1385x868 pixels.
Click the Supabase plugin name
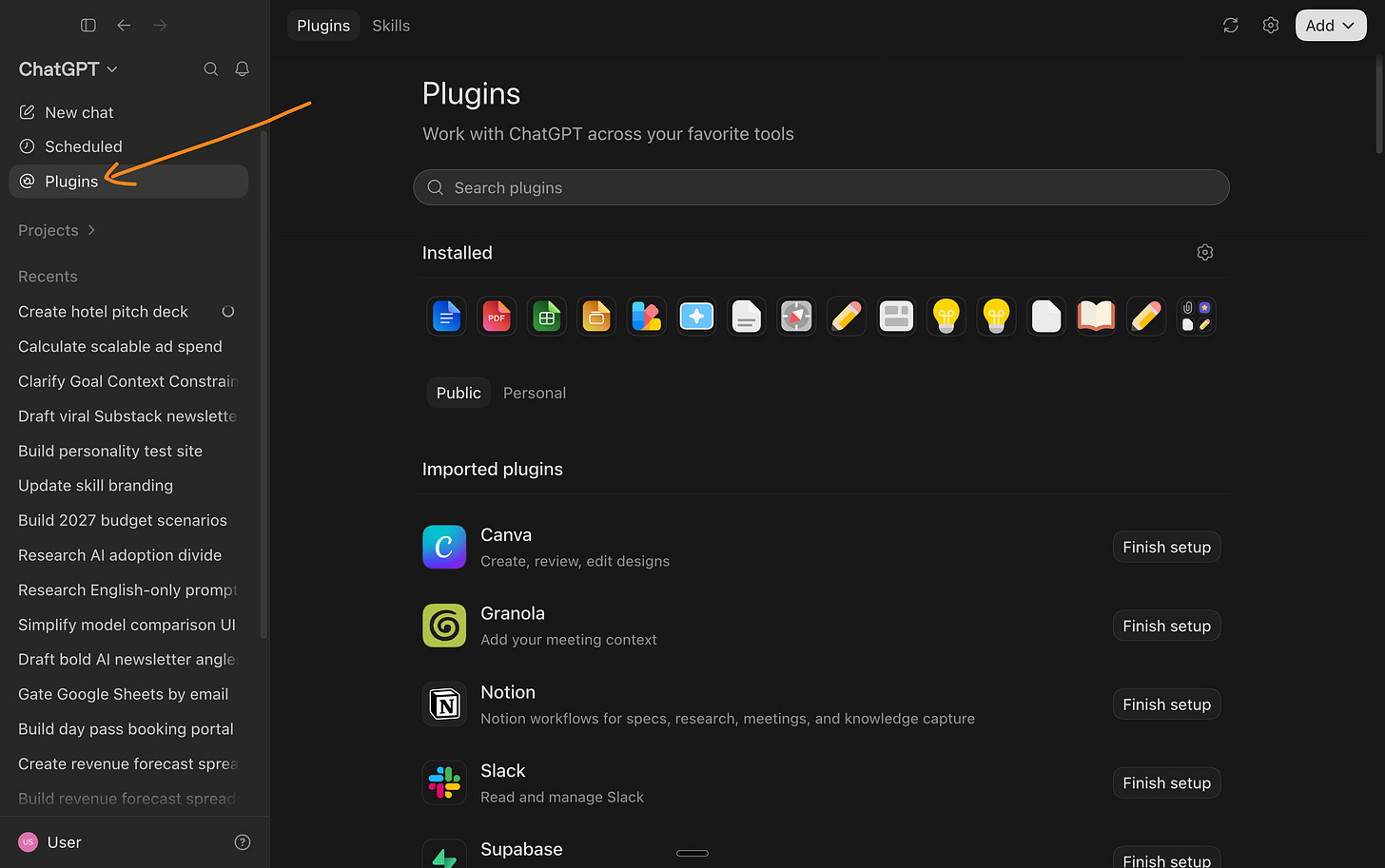521,849
